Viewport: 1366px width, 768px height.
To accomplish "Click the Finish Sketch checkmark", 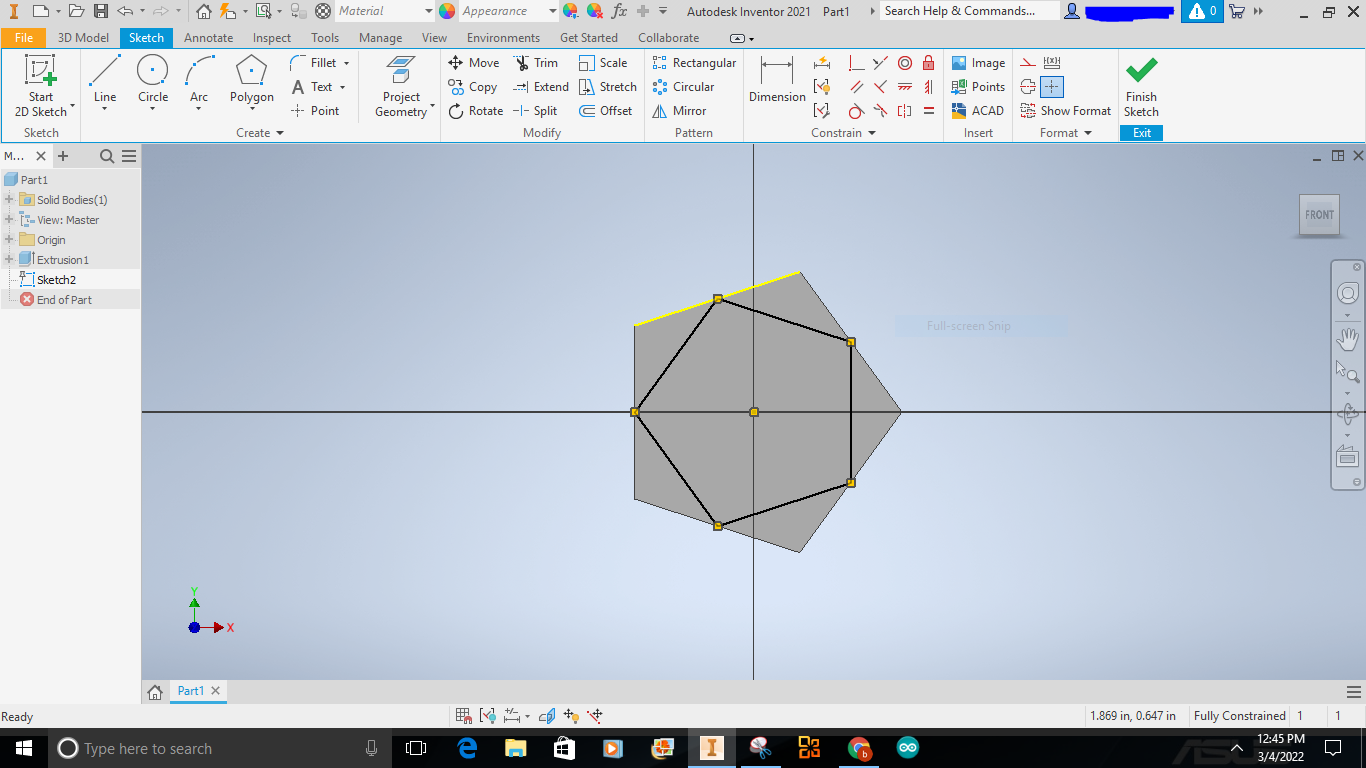I will point(1141,70).
